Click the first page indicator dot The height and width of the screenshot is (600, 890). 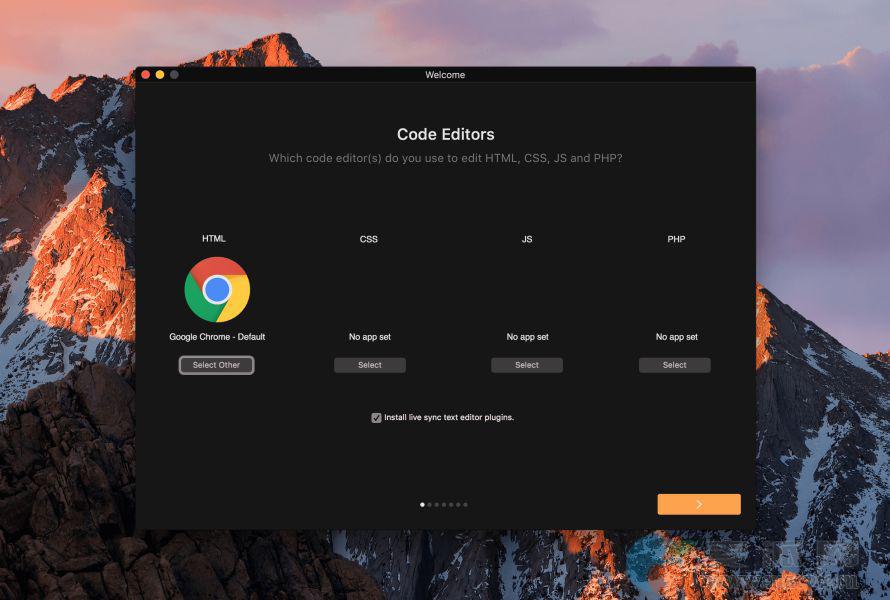[422, 505]
